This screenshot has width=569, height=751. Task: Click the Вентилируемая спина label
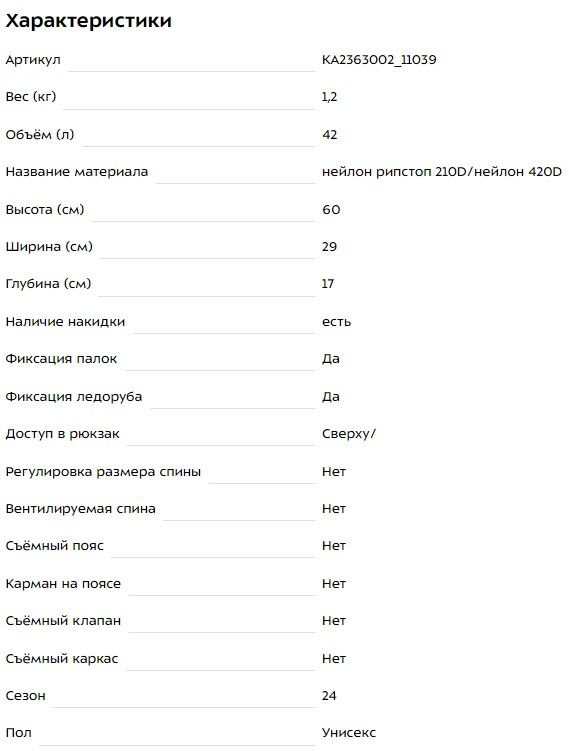[x=80, y=509]
